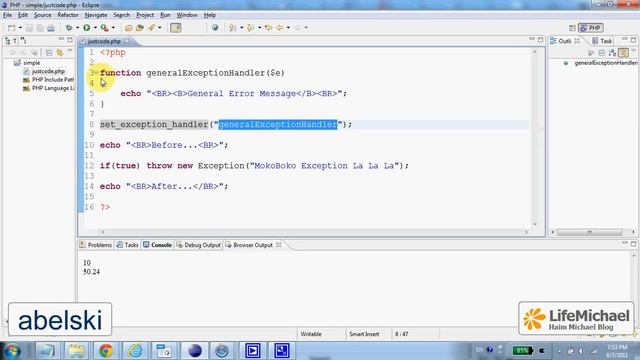
Task: Collapse the function fold marker at line 3
Action: tap(97, 73)
